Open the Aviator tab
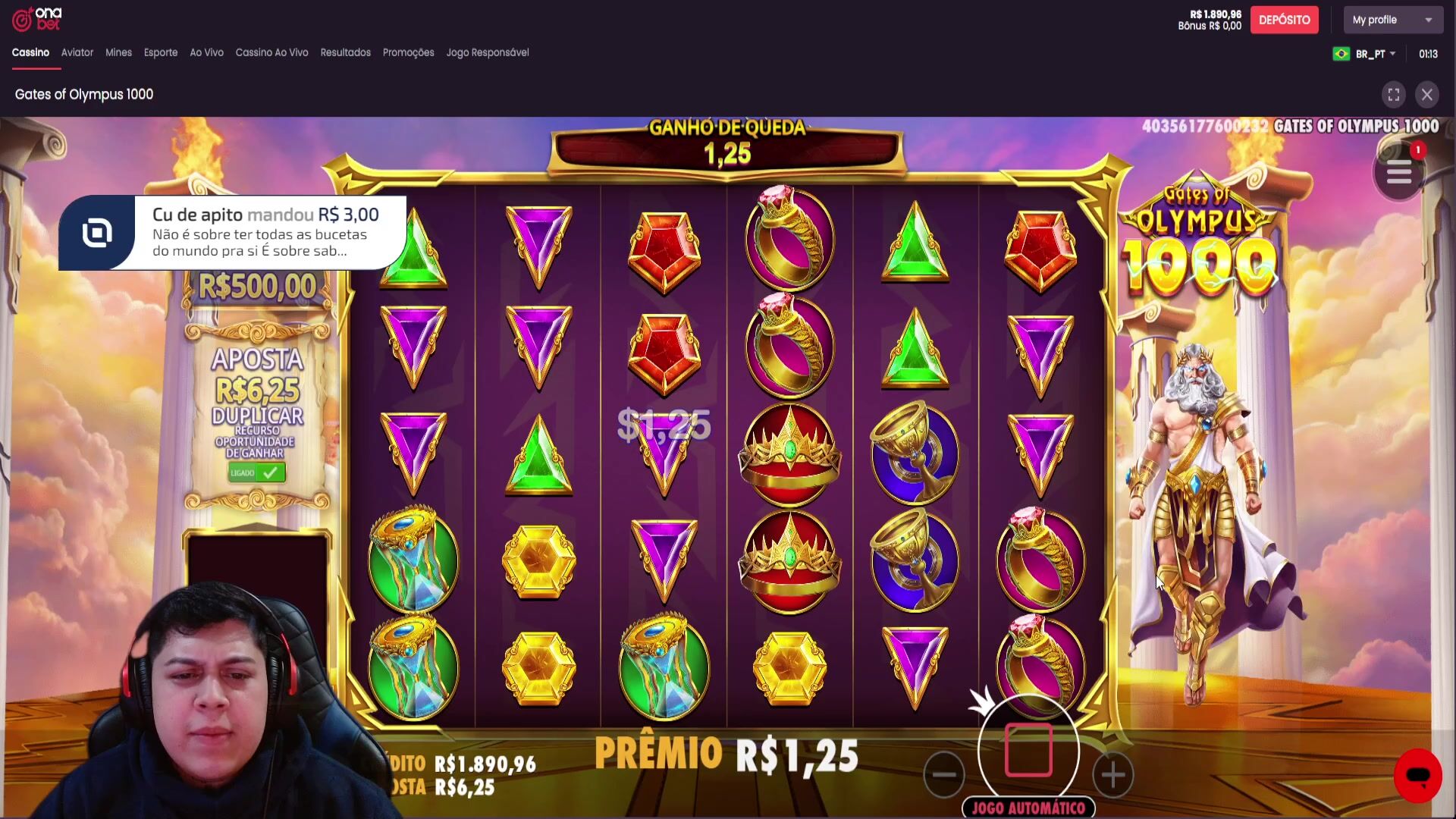The width and height of the screenshot is (1456, 819). pyautogui.click(x=77, y=52)
